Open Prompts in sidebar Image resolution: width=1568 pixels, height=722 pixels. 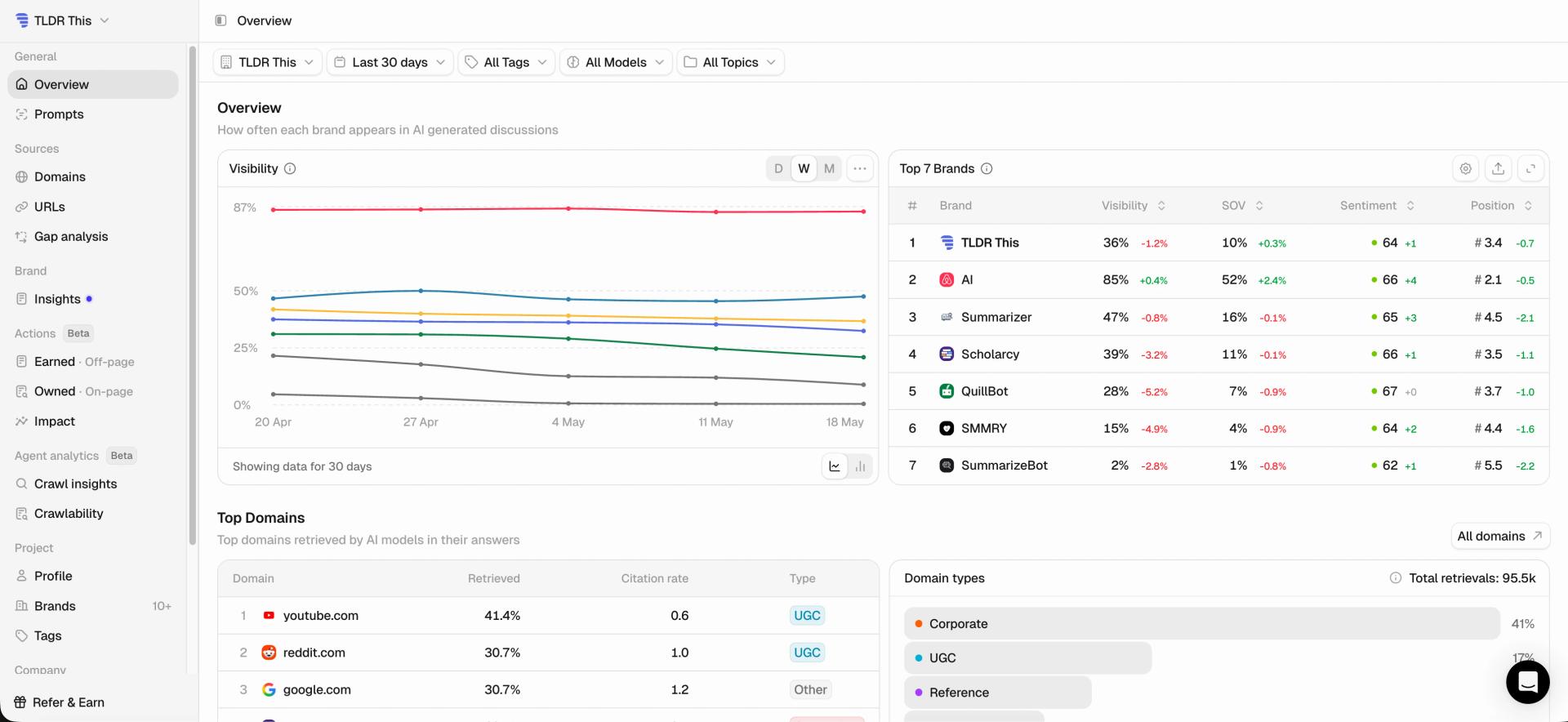tap(93, 114)
